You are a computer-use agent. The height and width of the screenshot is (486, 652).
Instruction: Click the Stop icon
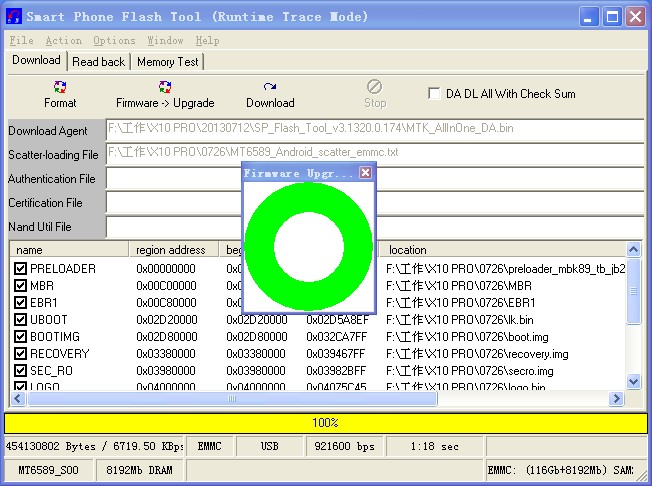375,88
